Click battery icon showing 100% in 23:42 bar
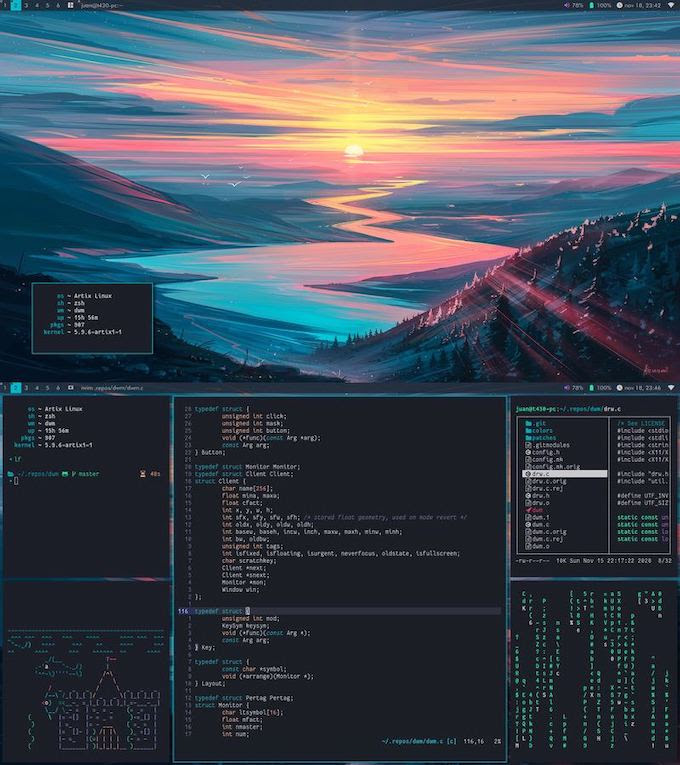 point(591,5)
